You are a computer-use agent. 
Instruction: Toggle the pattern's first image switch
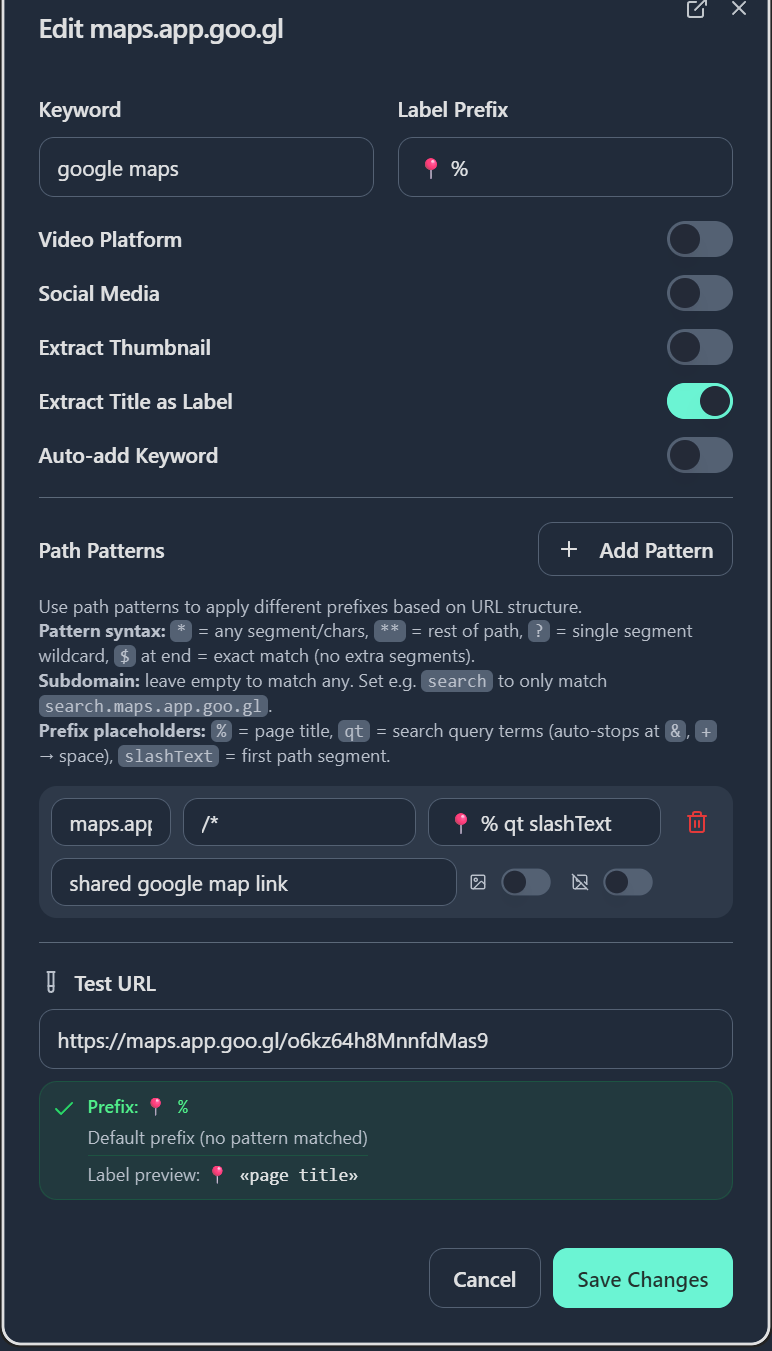click(x=526, y=882)
